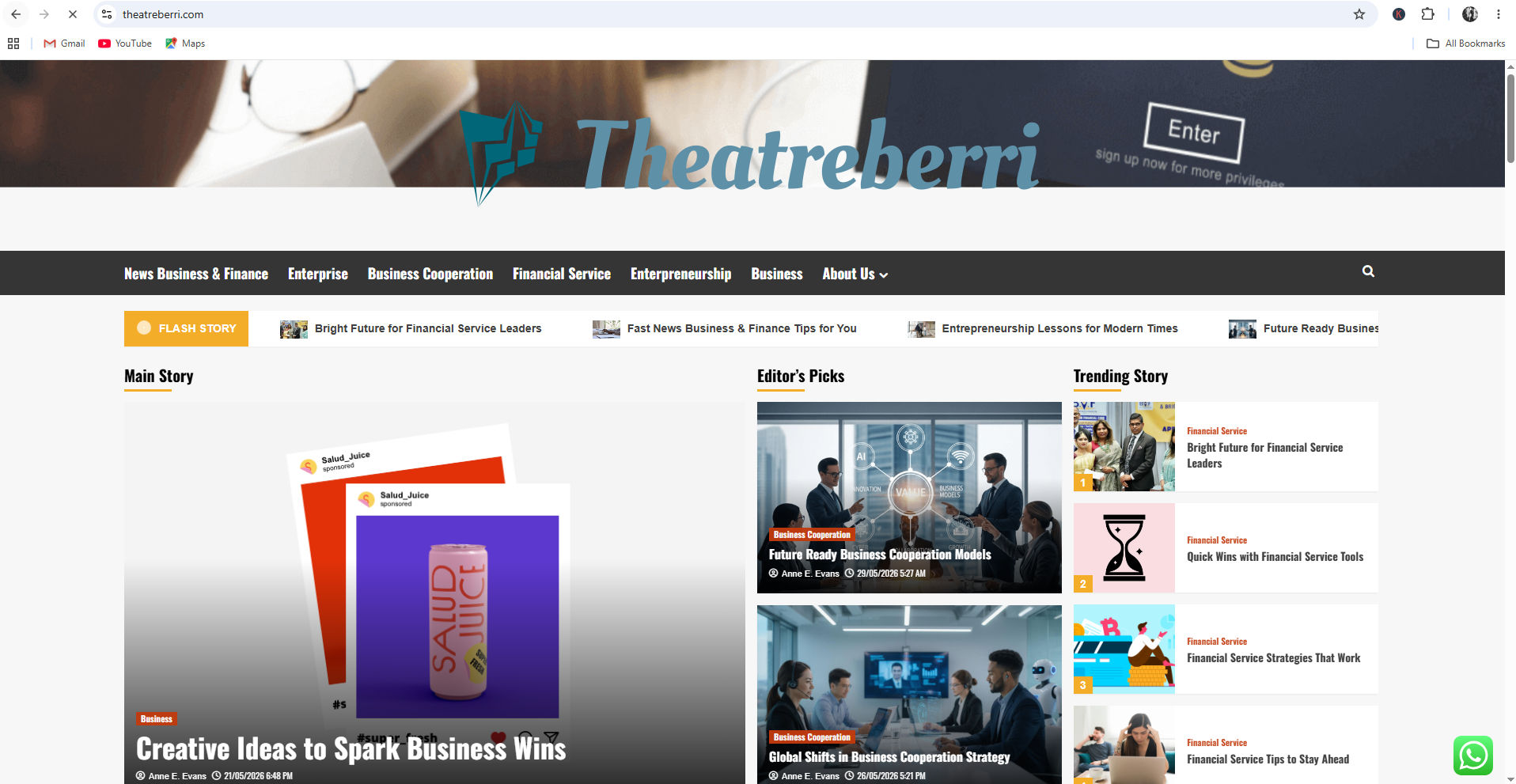Click the Editor's Picks heading
1516x784 pixels.
[x=801, y=377]
